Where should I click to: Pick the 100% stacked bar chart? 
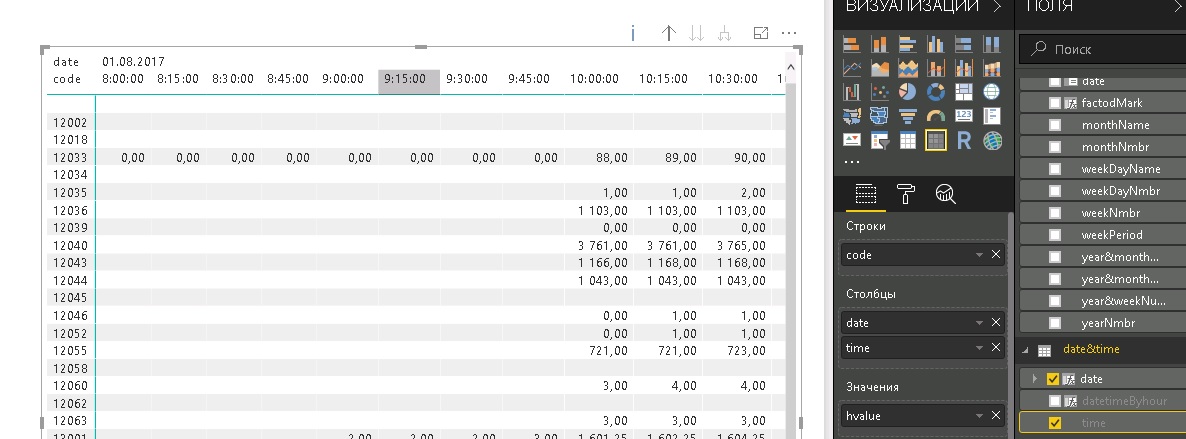964,44
